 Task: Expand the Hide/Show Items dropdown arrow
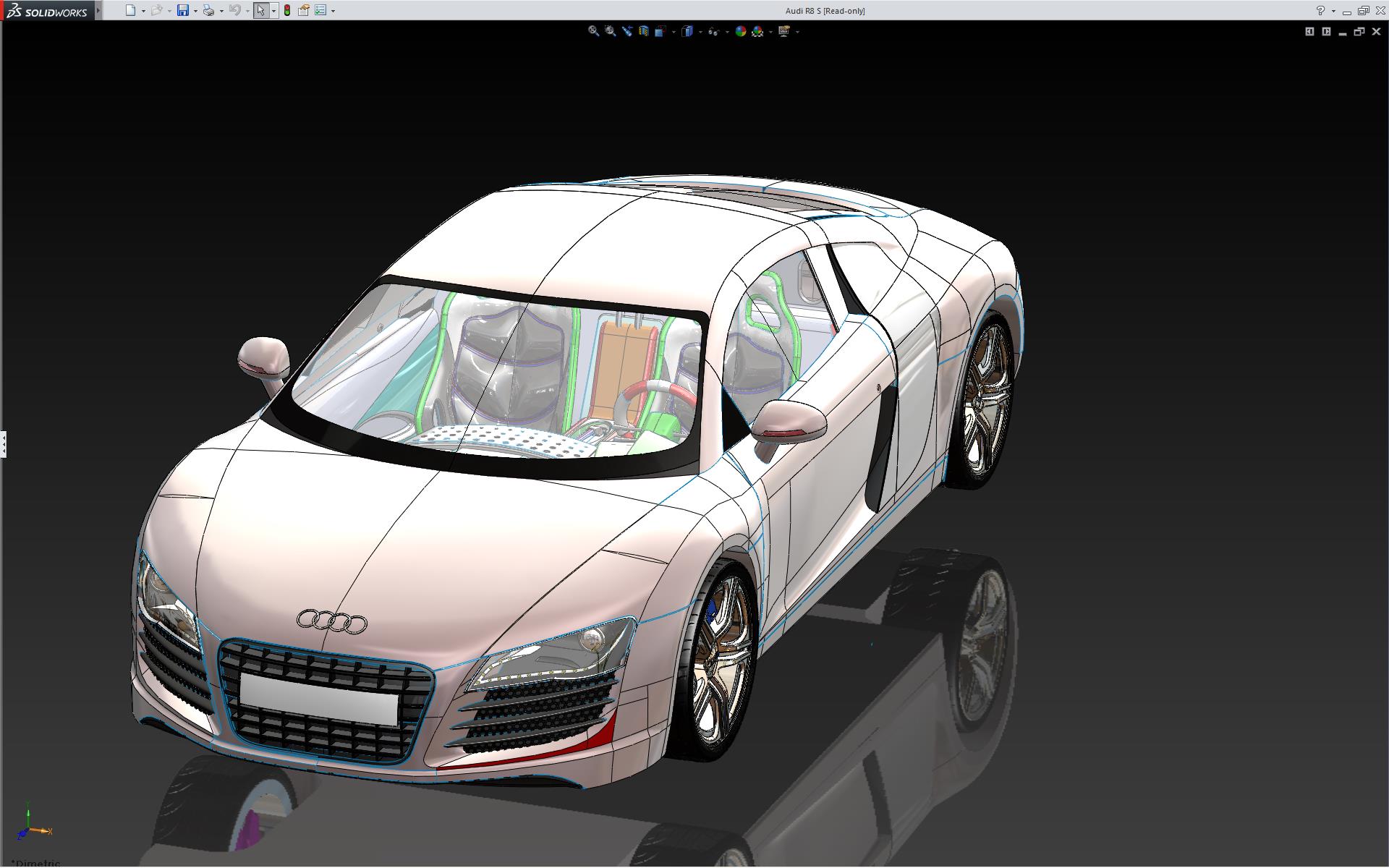[x=727, y=32]
